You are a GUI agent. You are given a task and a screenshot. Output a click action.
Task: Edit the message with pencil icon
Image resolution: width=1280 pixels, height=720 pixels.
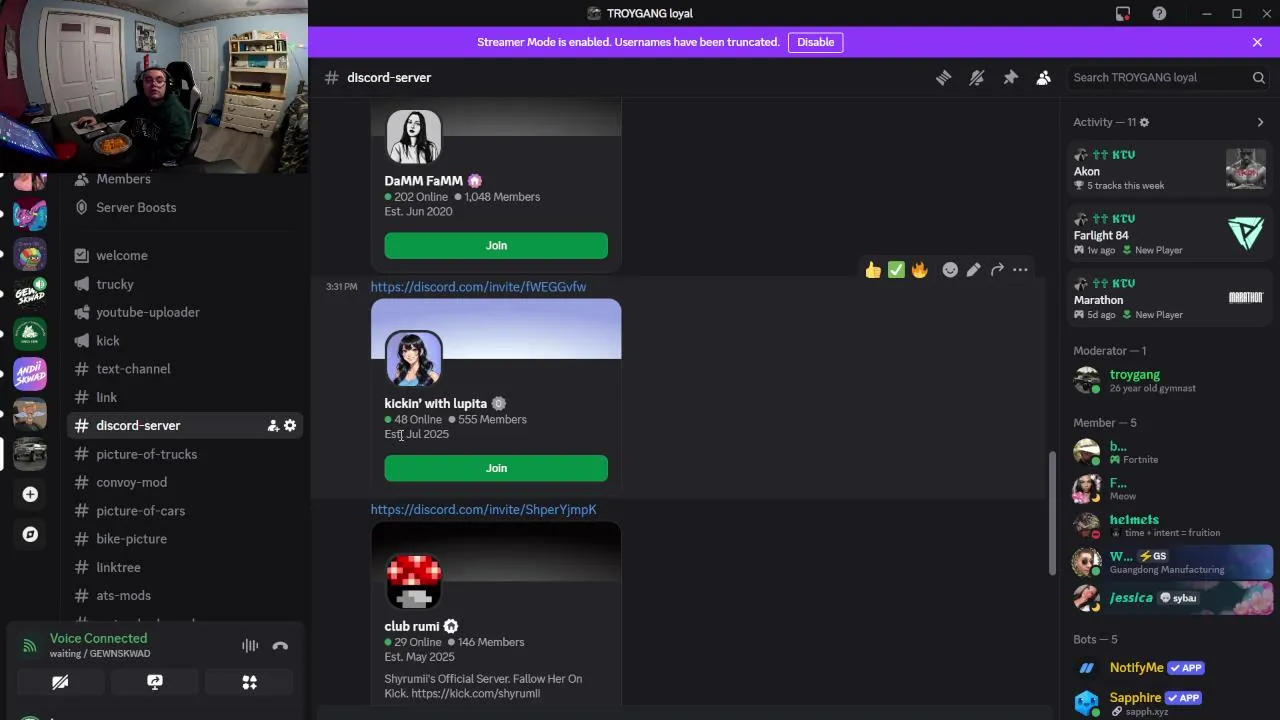point(973,270)
